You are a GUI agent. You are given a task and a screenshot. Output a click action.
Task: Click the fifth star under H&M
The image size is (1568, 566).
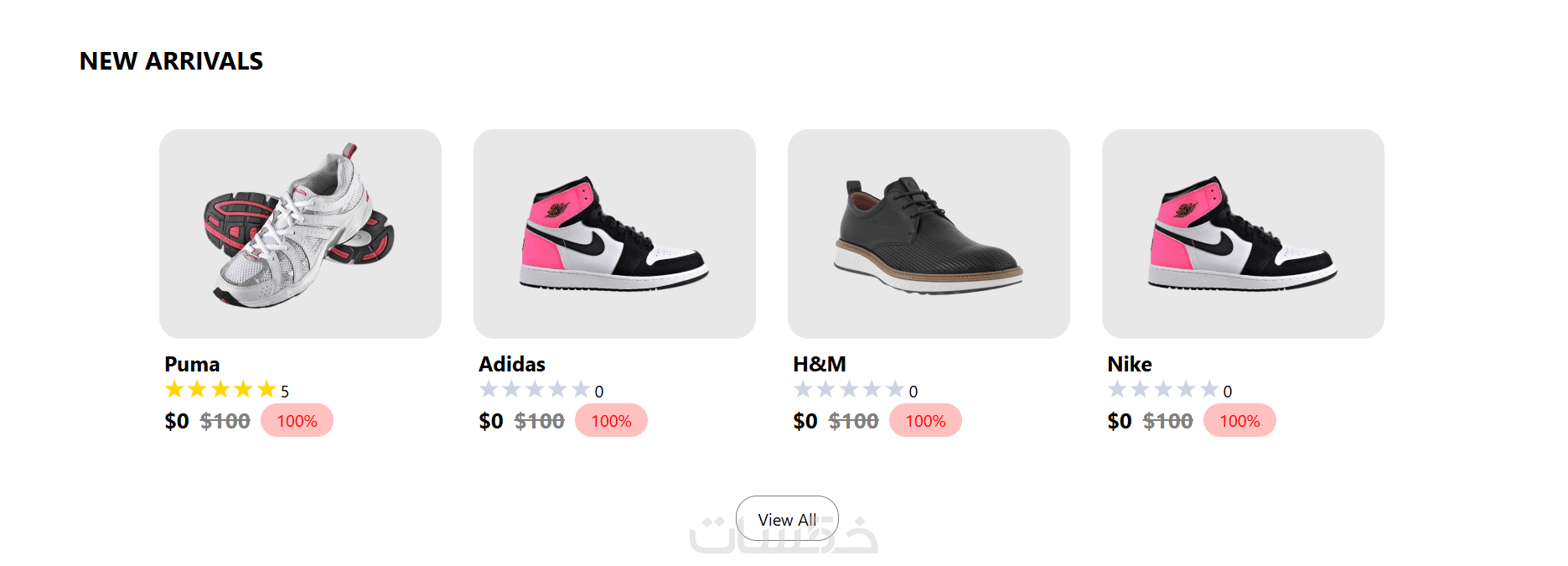(895, 389)
